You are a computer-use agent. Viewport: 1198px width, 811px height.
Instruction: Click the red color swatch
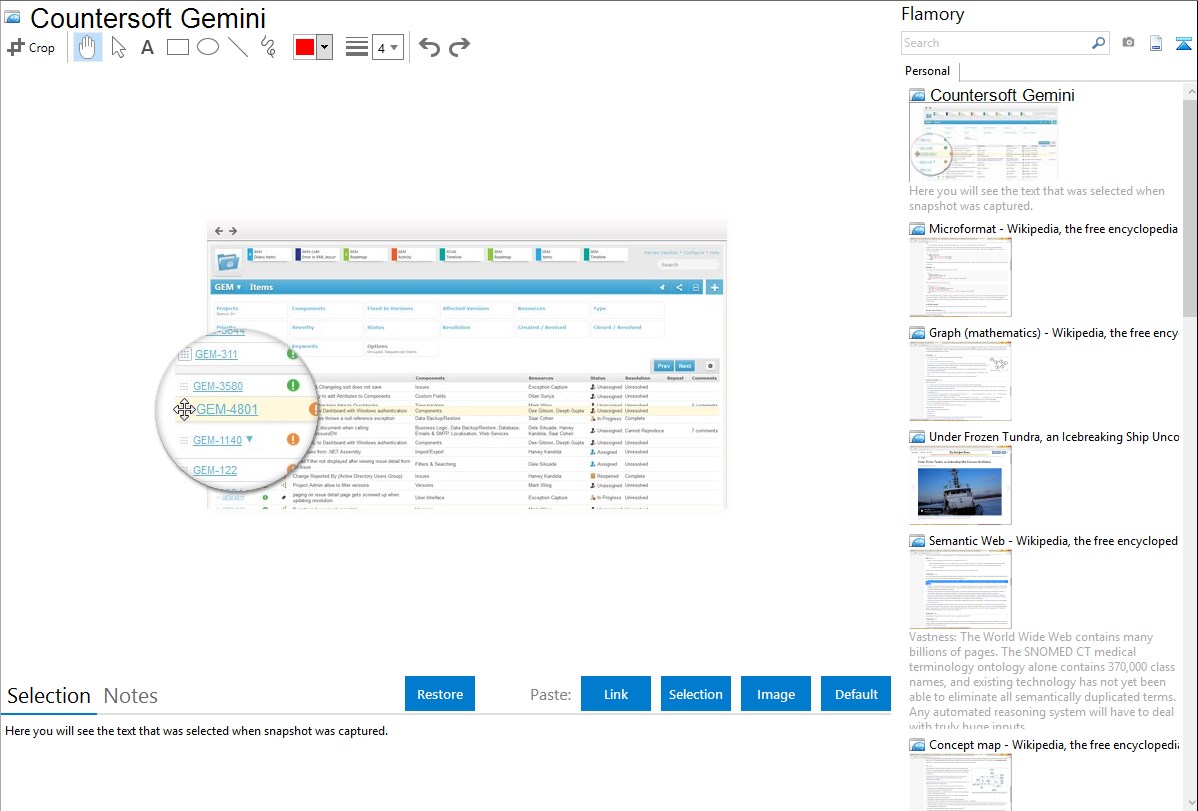(x=305, y=47)
